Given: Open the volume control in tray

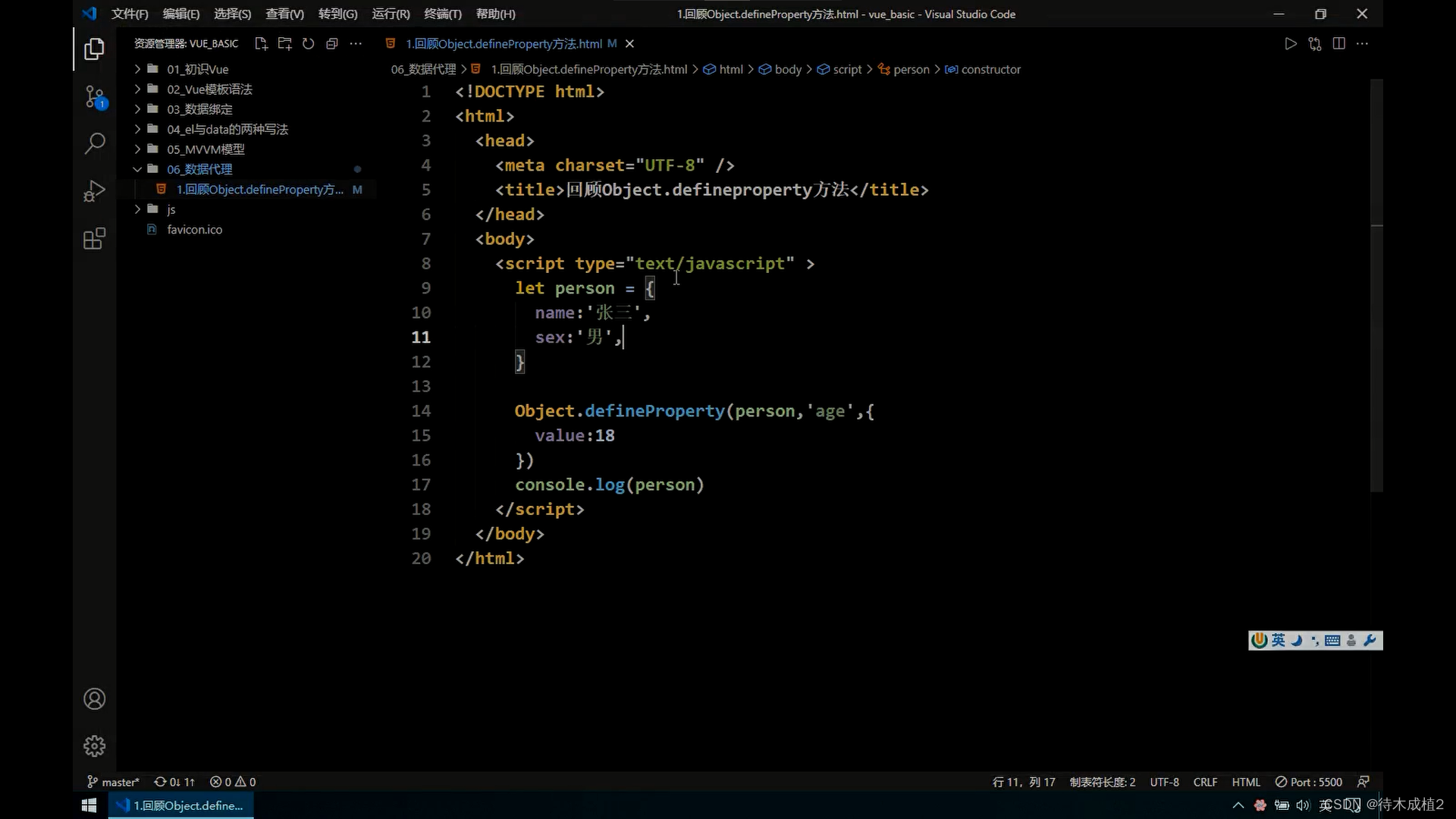Looking at the screenshot, I should point(1303,805).
